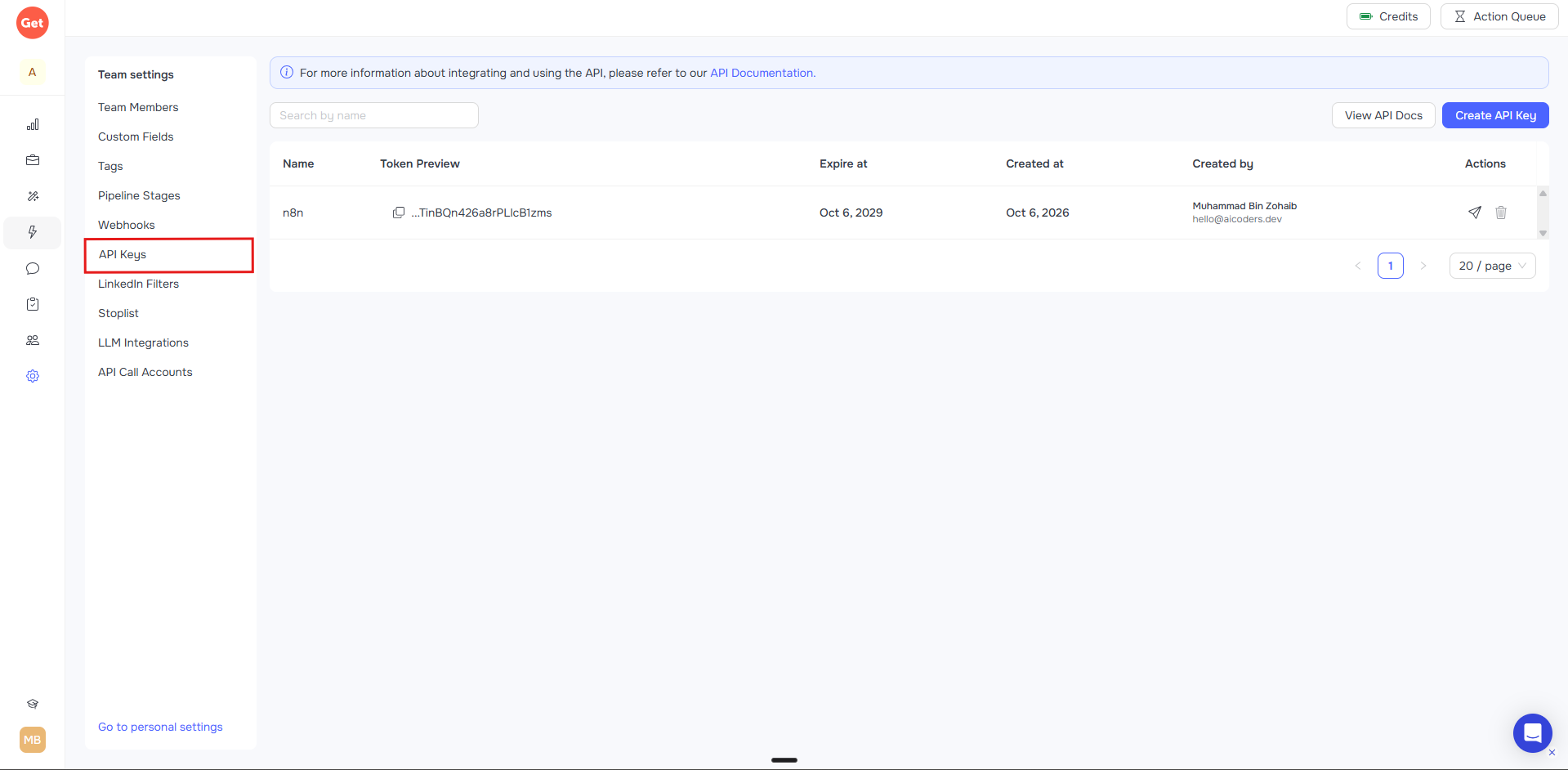
Task: Open the workspace avatar labeled A
Action: (x=33, y=72)
